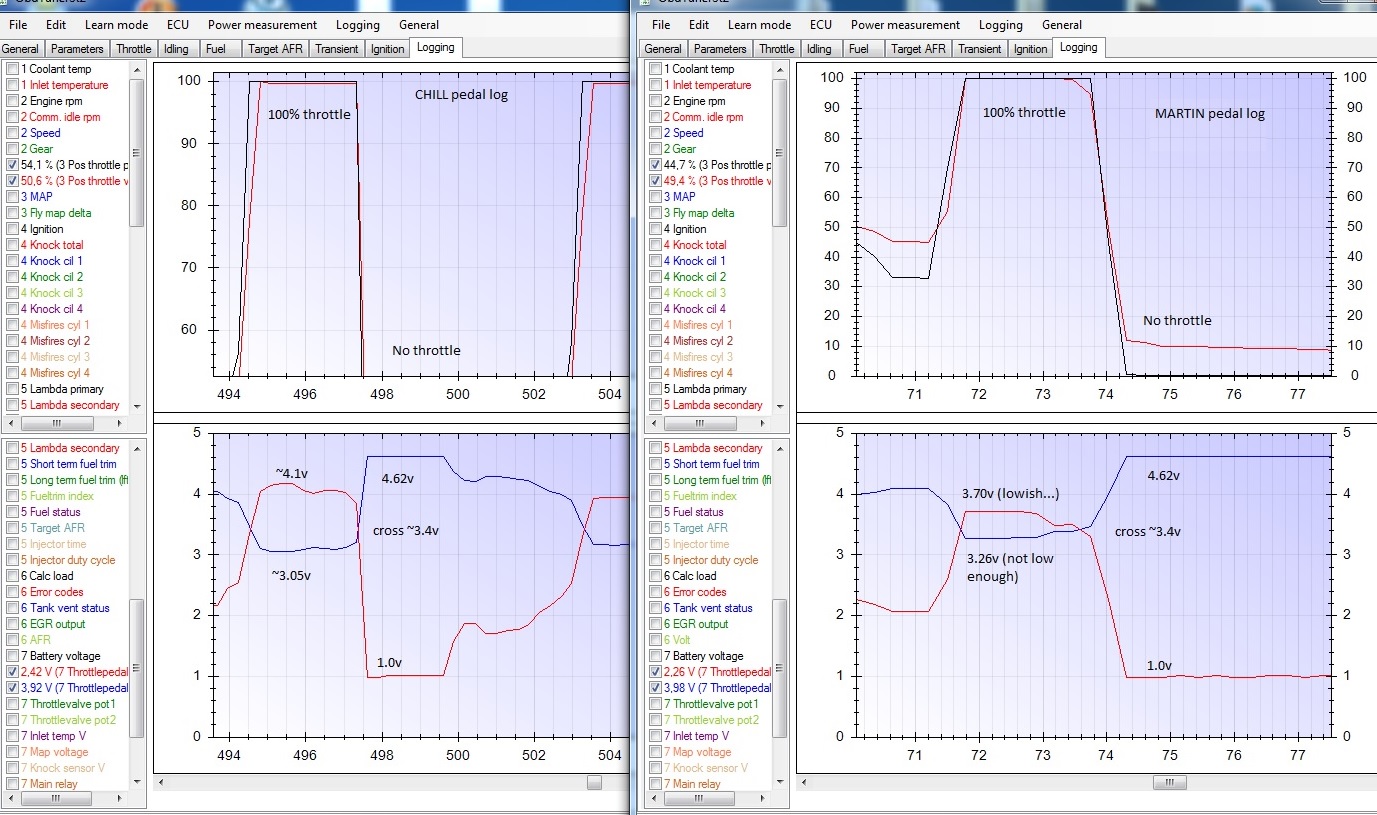
Task: Enable 7 Battery voltage in CHILL log window
Action: (x=12, y=656)
